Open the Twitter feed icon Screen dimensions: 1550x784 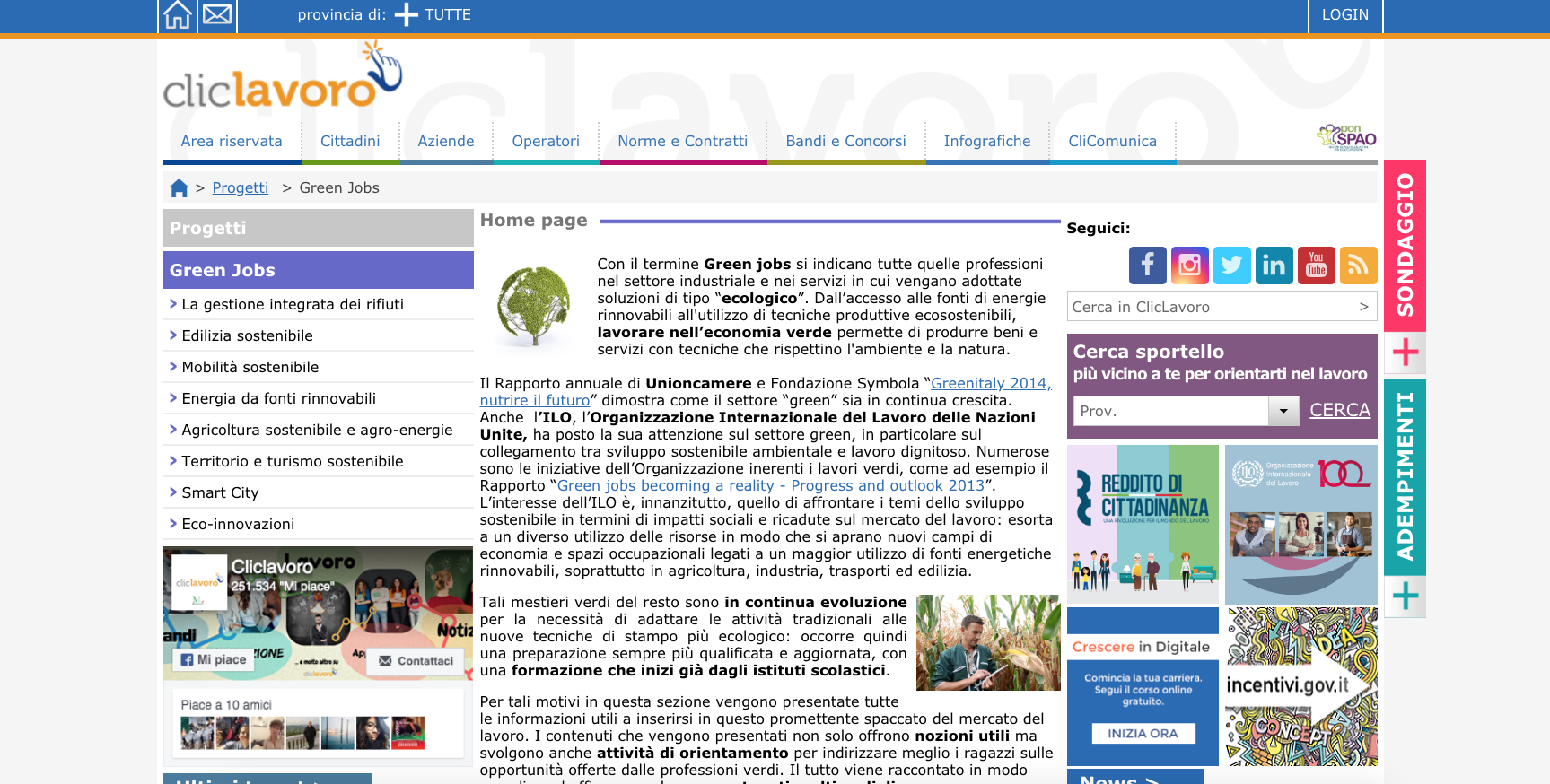tap(1231, 266)
